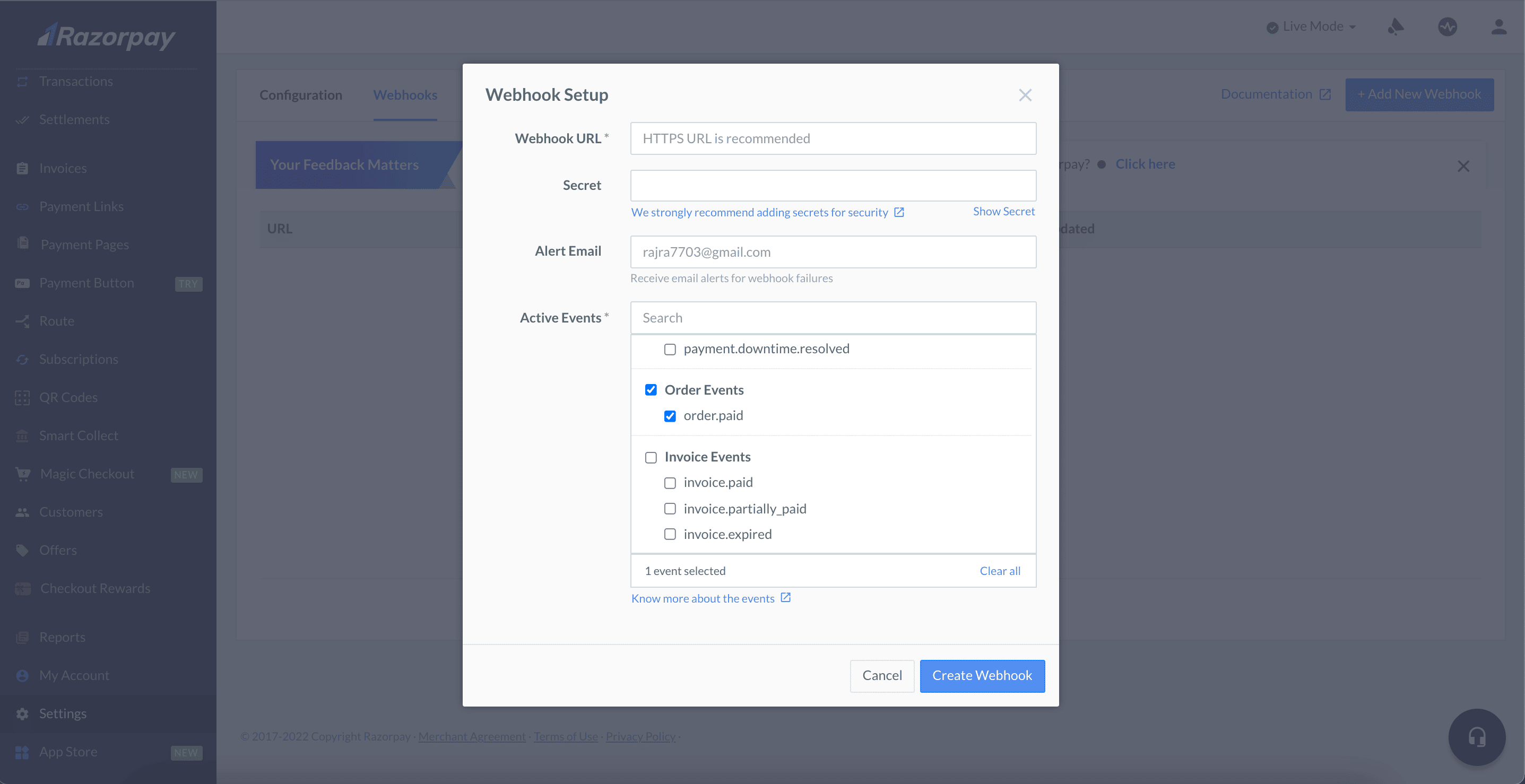Viewport: 1525px width, 784px height.
Task: Click the Alert Email field
Action: [x=833, y=252]
